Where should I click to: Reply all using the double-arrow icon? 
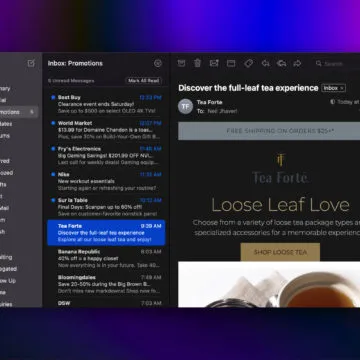[x=281, y=63]
